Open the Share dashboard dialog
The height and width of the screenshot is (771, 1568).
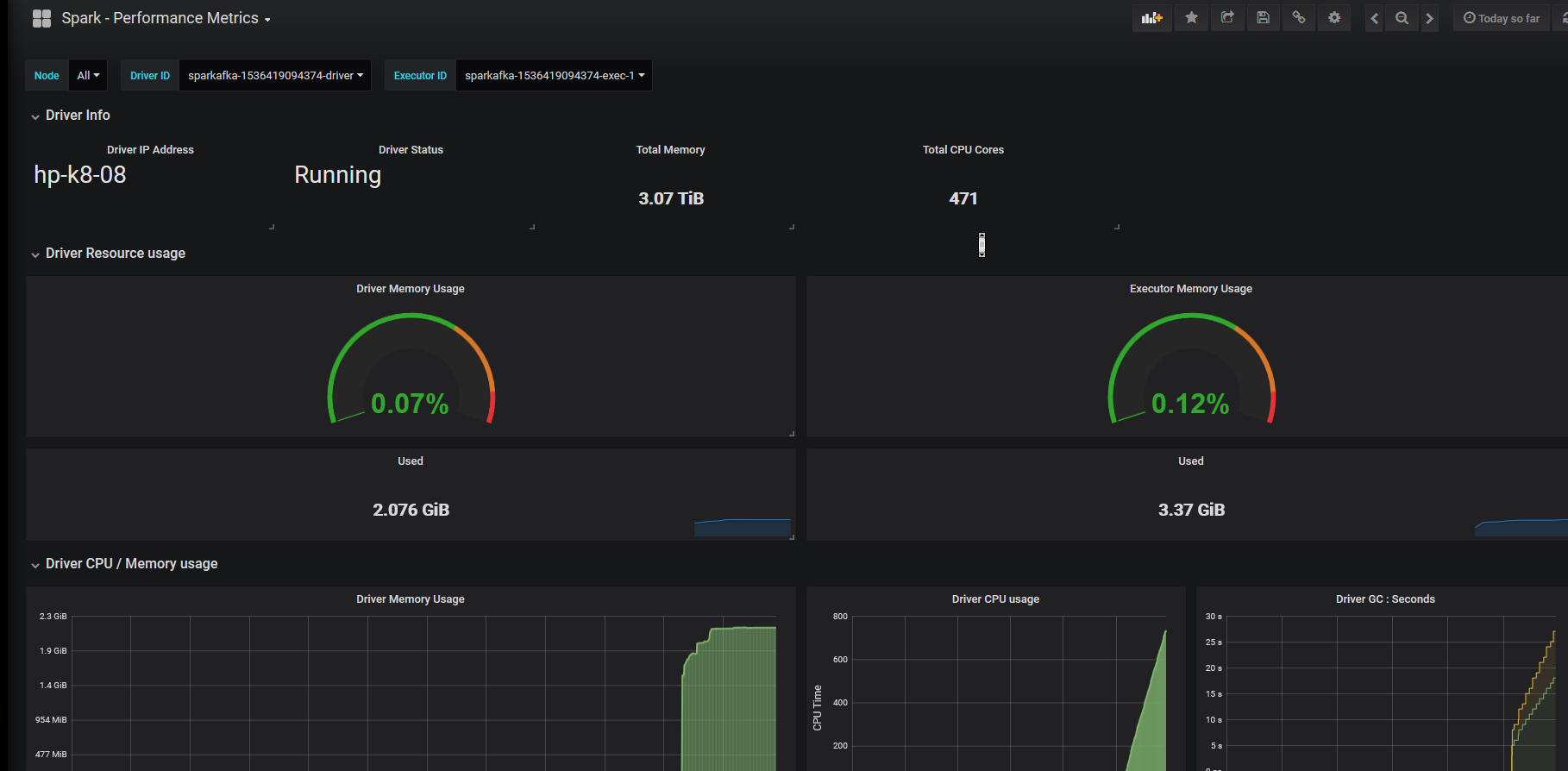pyautogui.click(x=1227, y=18)
